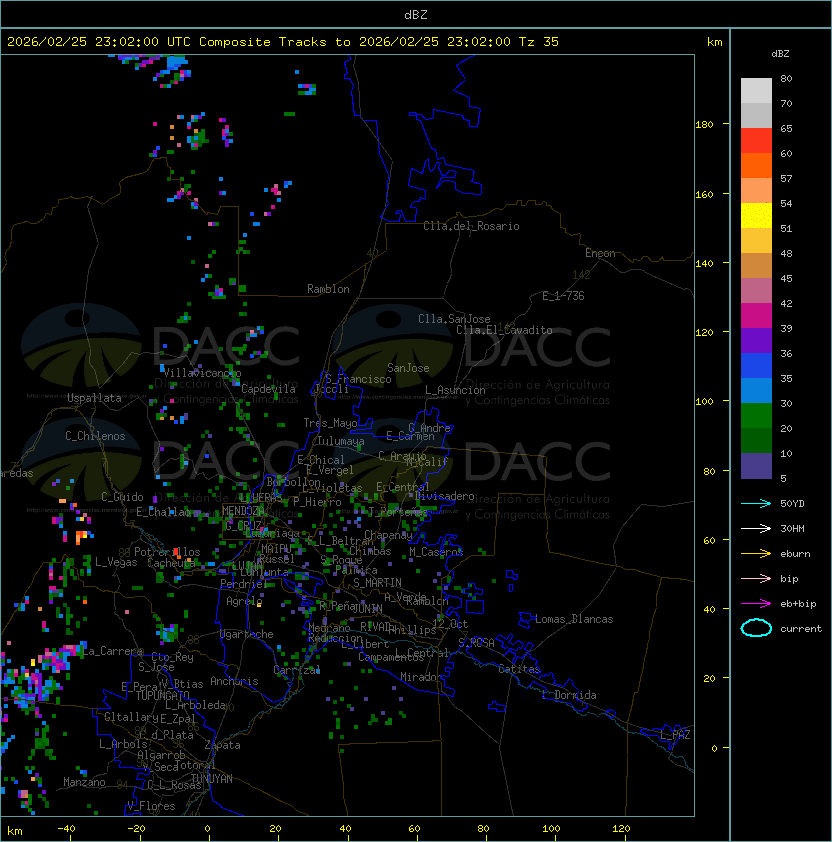Click the Mirador map label
This screenshot has width=832, height=842.
point(422,677)
